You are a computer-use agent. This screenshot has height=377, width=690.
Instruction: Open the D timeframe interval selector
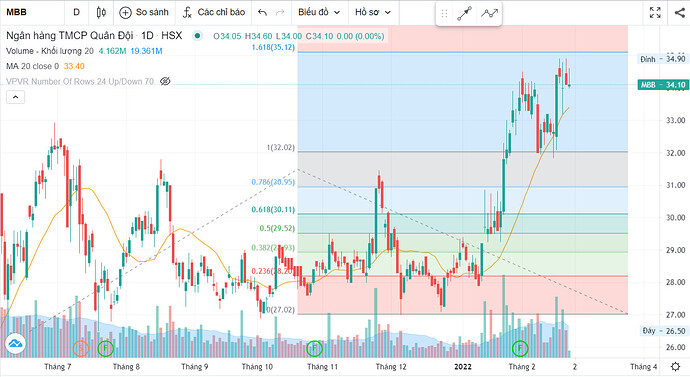click(x=76, y=12)
